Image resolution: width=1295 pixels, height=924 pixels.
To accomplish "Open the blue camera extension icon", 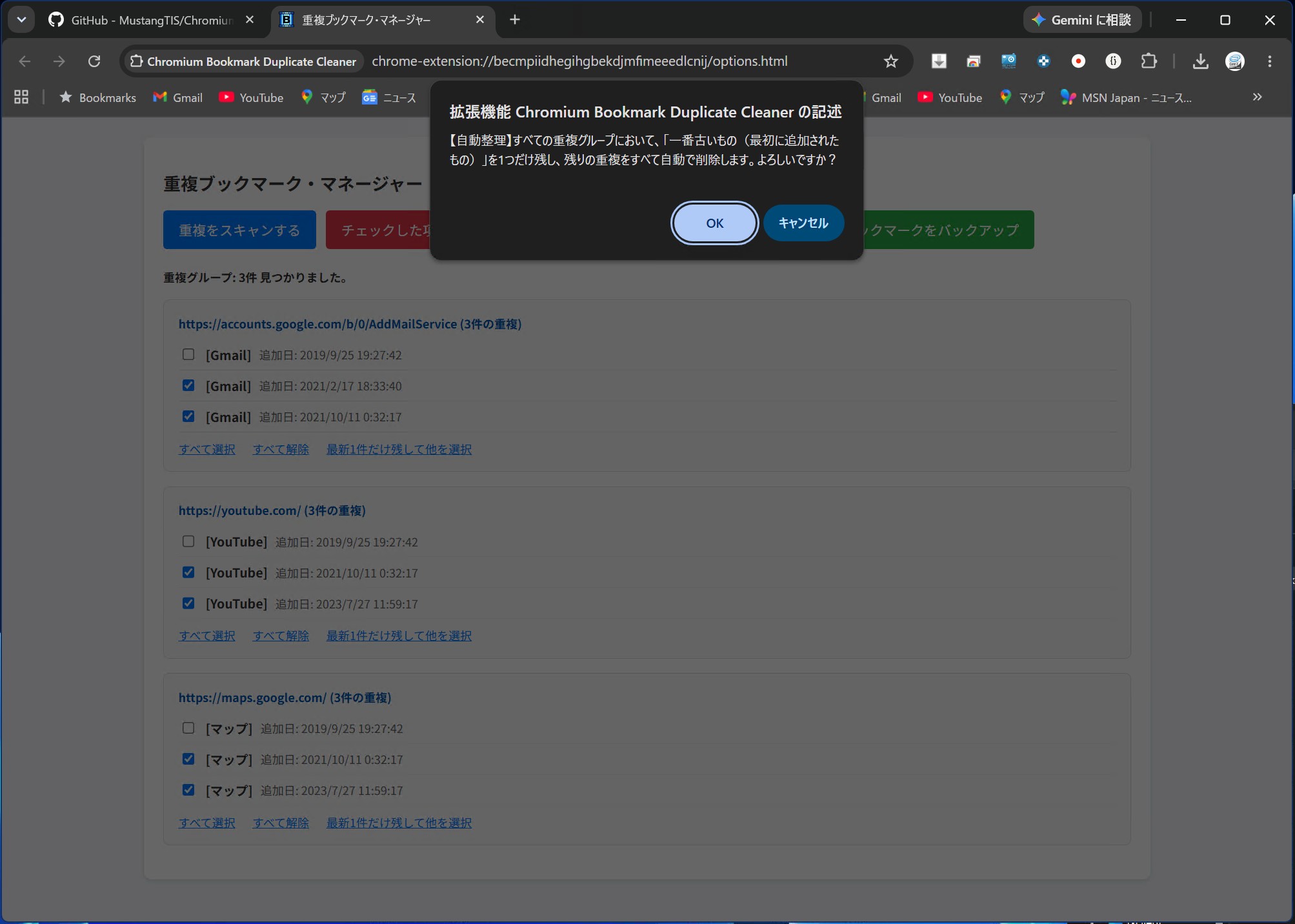I will click(1009, 61).
